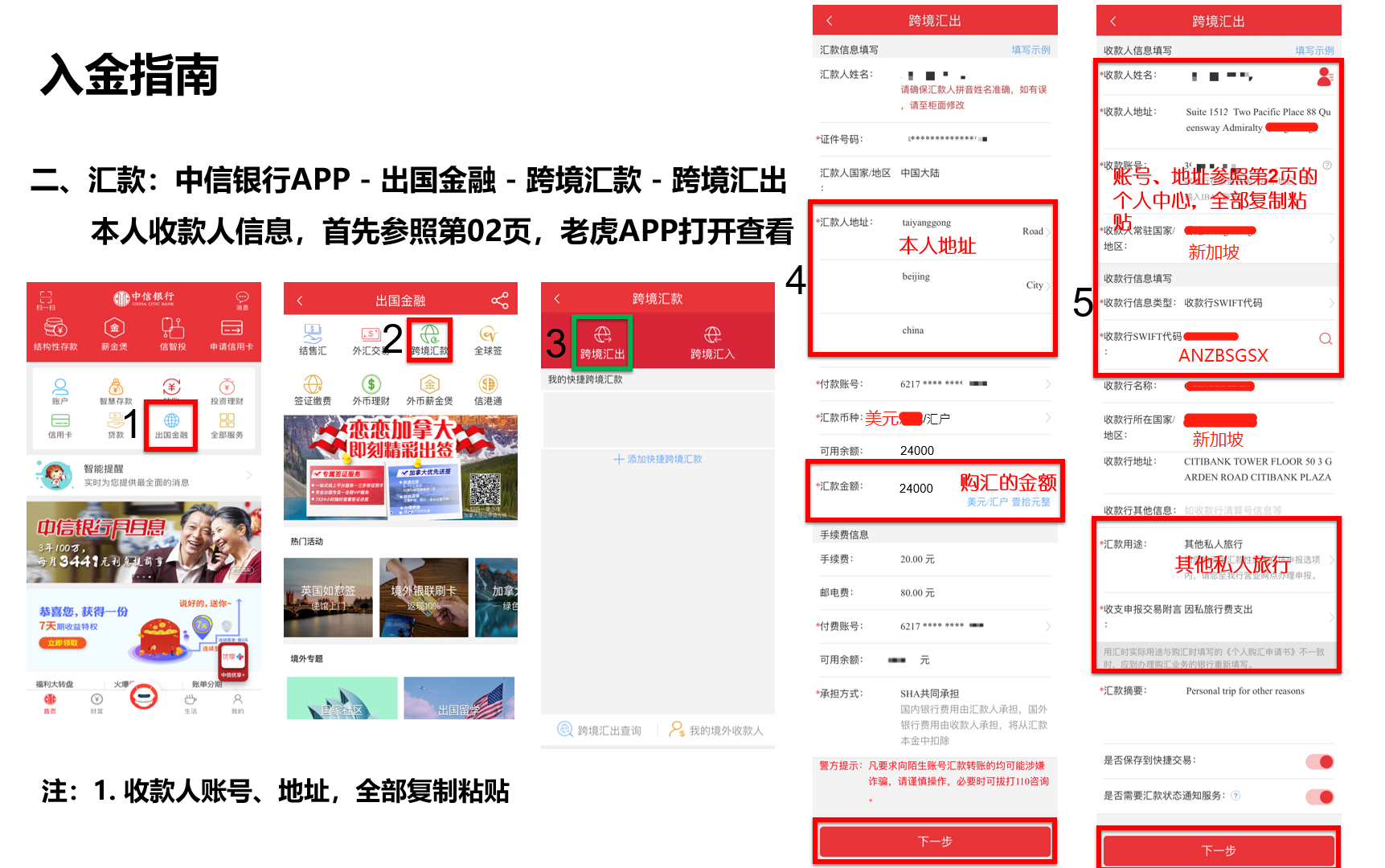This screenshot has width=1385, height=868.
Task: Open the 跨境汇款 icon
Action: (429, 340)
